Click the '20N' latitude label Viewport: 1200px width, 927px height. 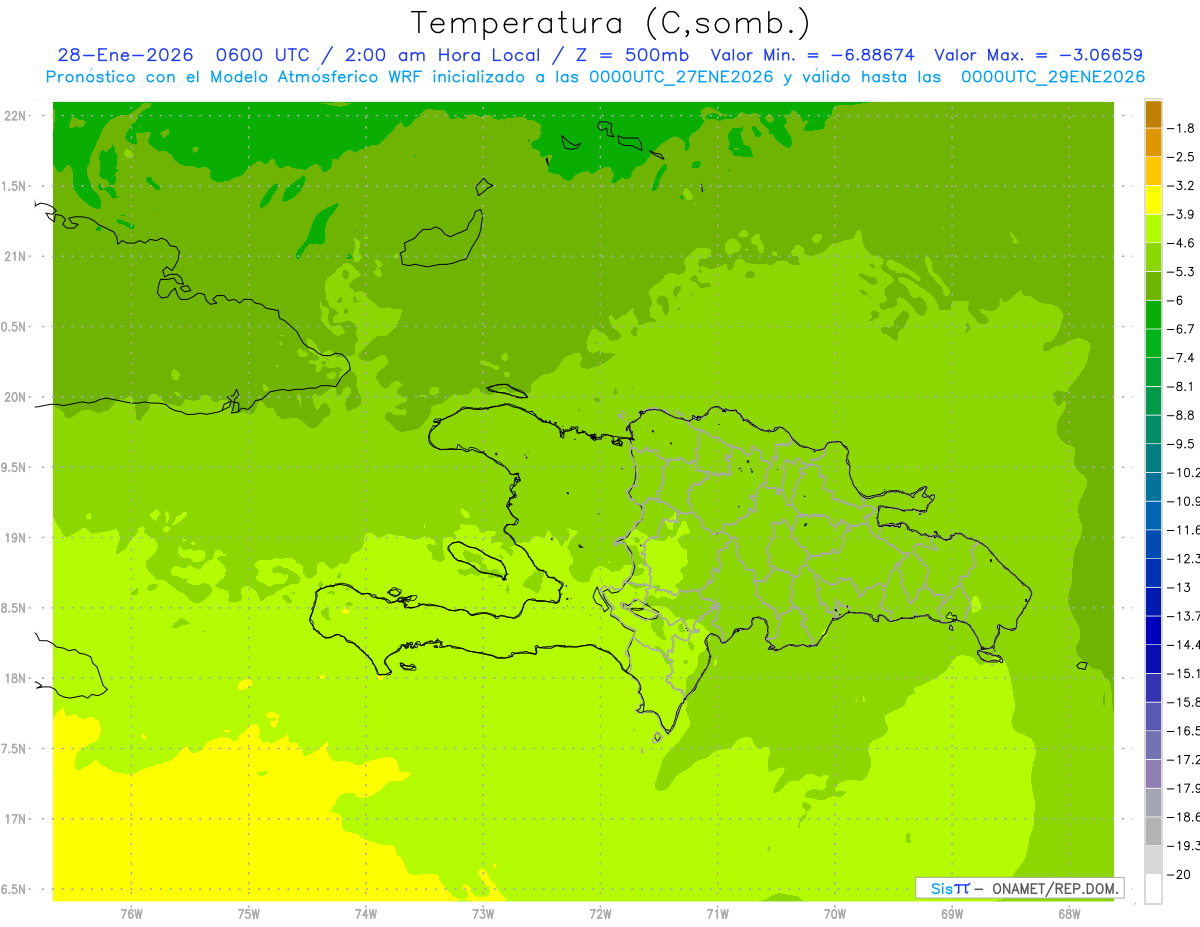15,397
